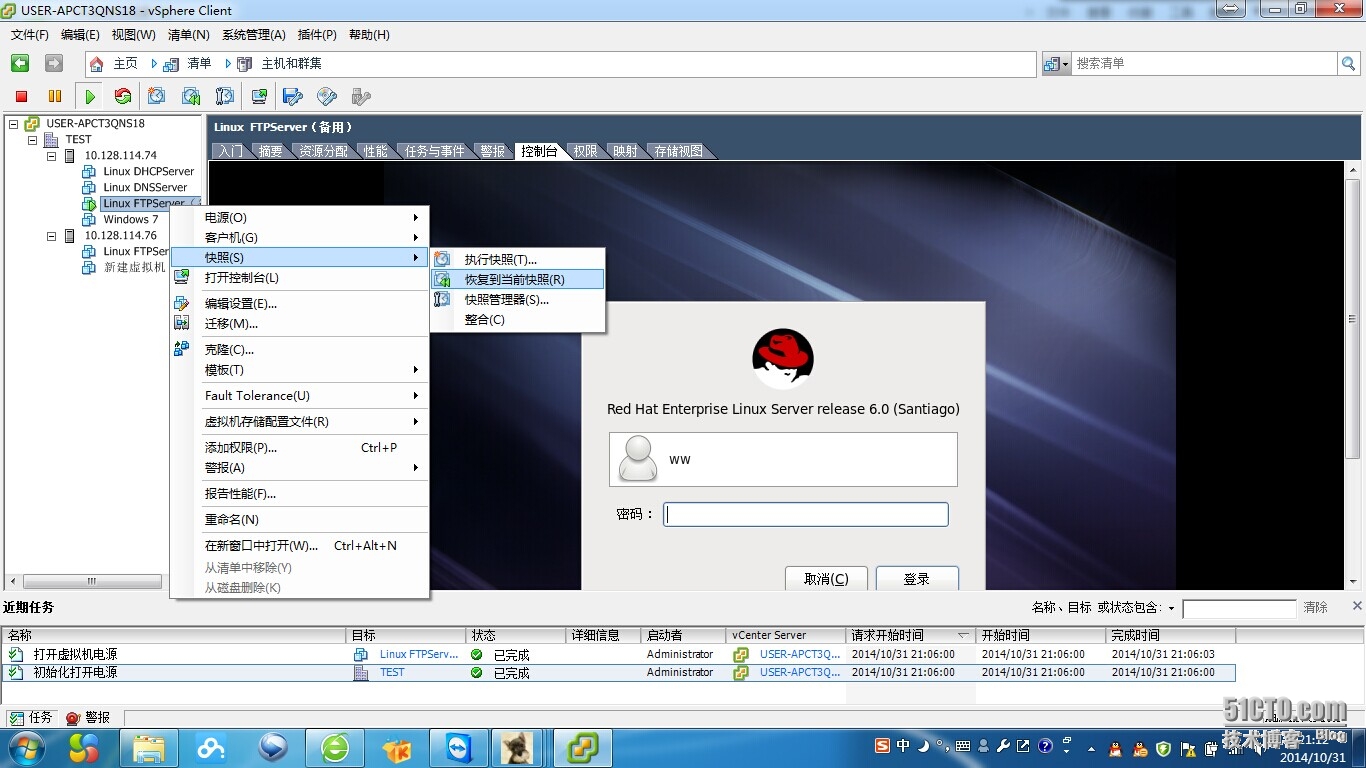Click the floppy drive connect toolbar icon
The image size is (1366, 768).
point(293,96)
